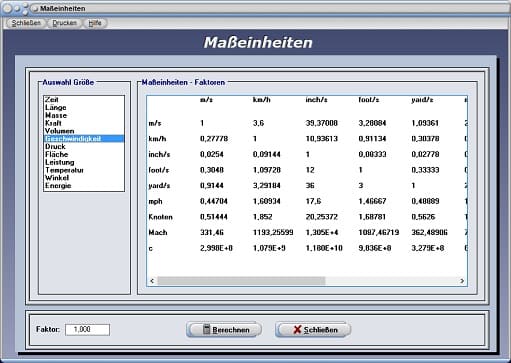Select Winkel in the Größe list
Viewport: 511px width, 363px height.
pos(84,178)
